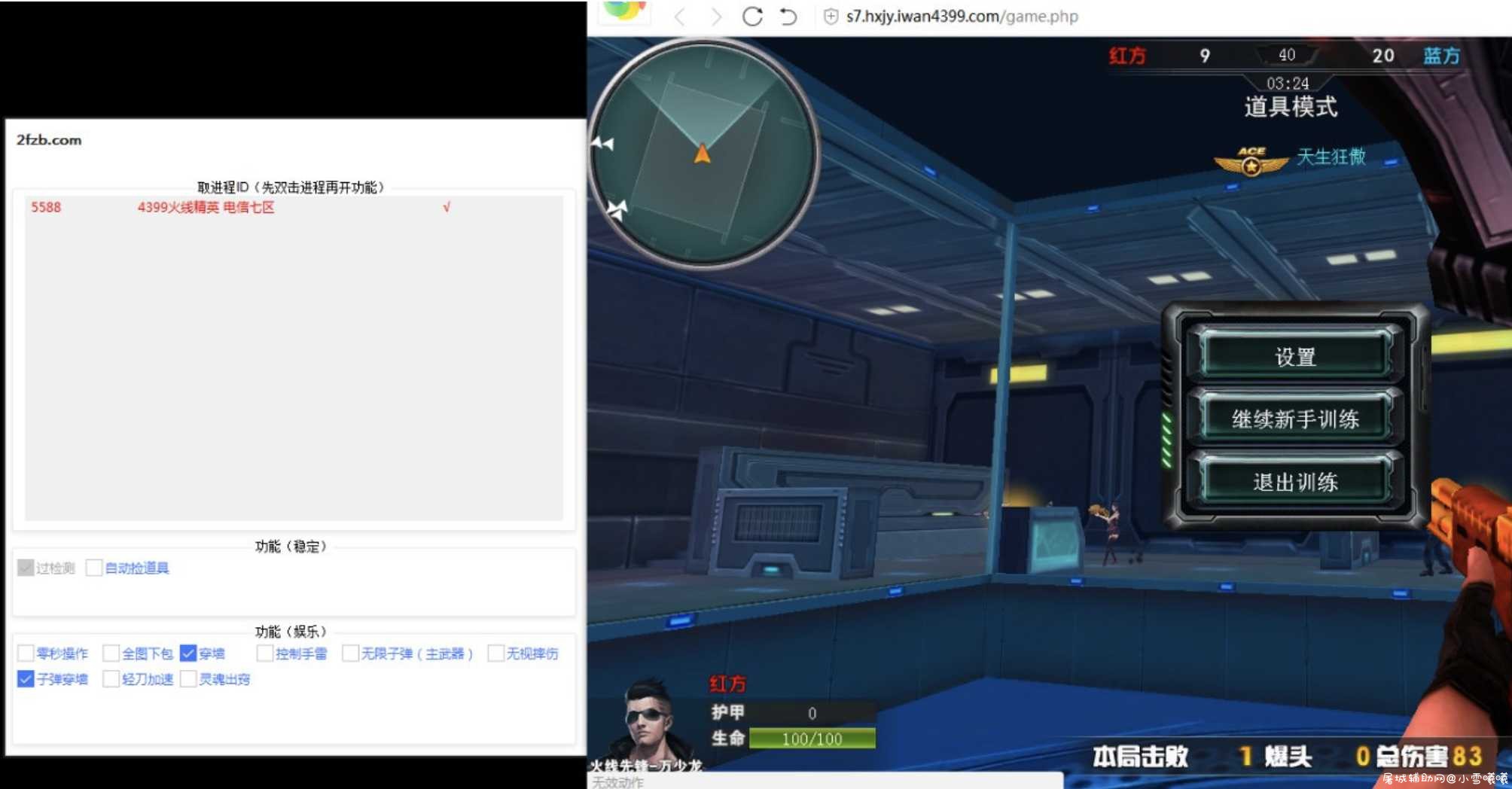Enable the 全图下包 checkbox
Image resolution: width=1512 pixels, height=789 pixels.
111,653
